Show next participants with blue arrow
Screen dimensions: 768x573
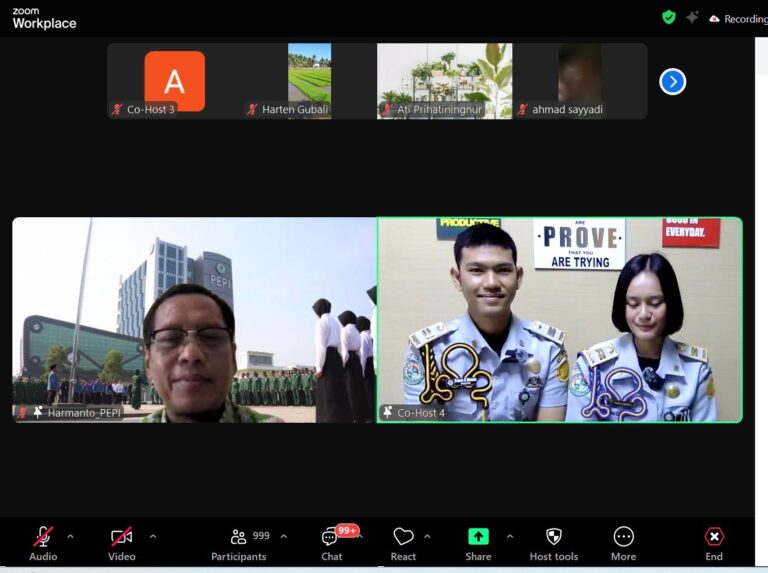pyautogui.click(x=673, y=81)
